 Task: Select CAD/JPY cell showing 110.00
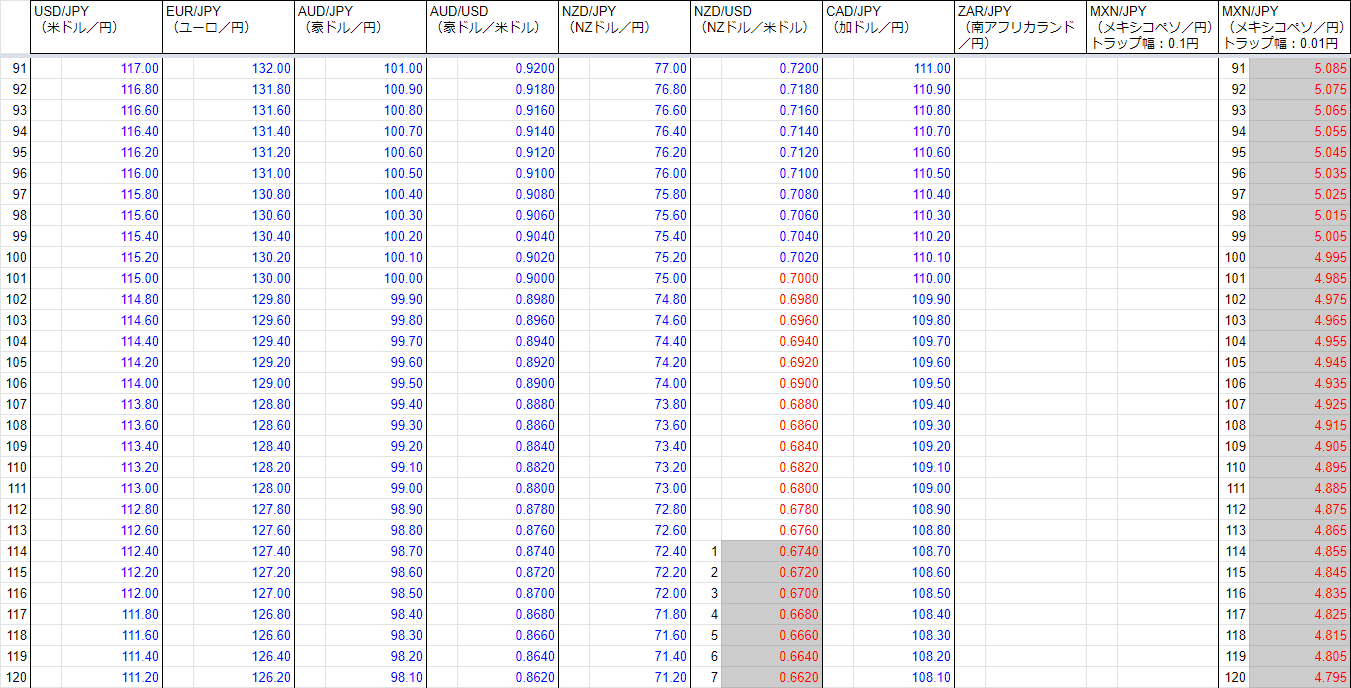pyautogui.click(x=902, y=278)
